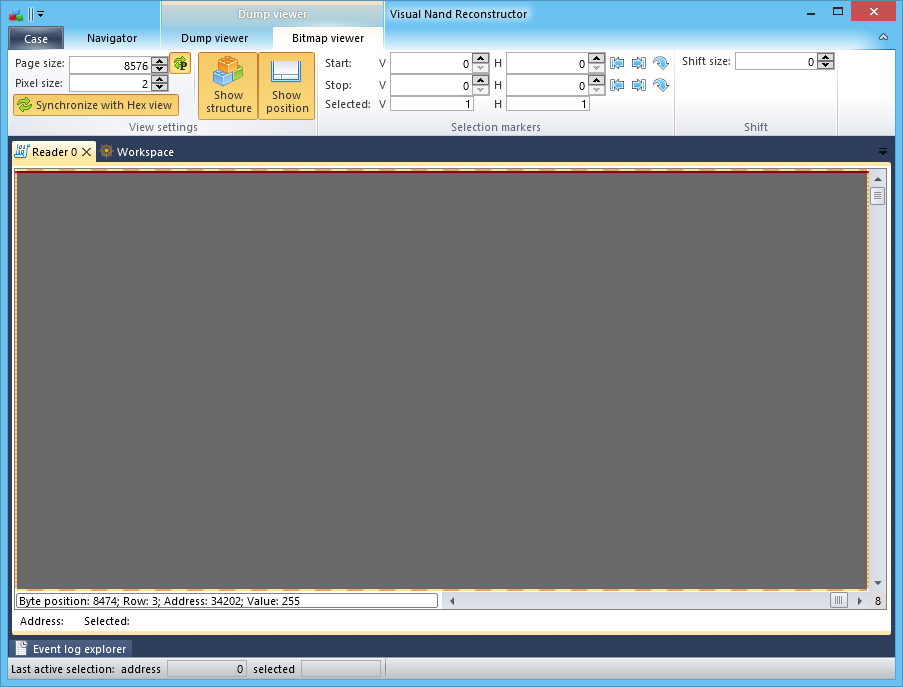This screenshot has height=687, width=903.
Task: Toggle the Show position button
Action: click(287, 86)
